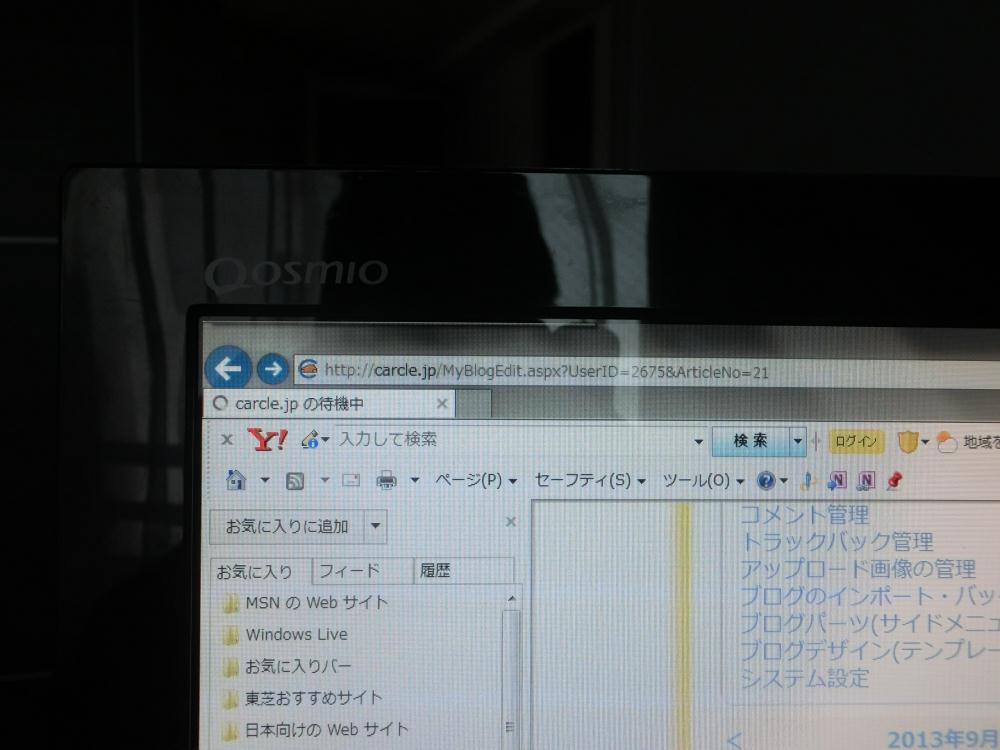Click the 検索 search button
Image resolution: width=1000 pixels, height=750 pixels.
[x=751, y=441]
